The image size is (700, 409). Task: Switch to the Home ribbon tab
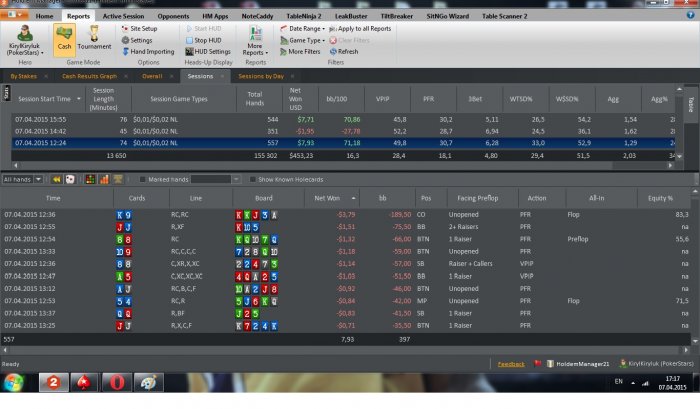tap(44, 16)
